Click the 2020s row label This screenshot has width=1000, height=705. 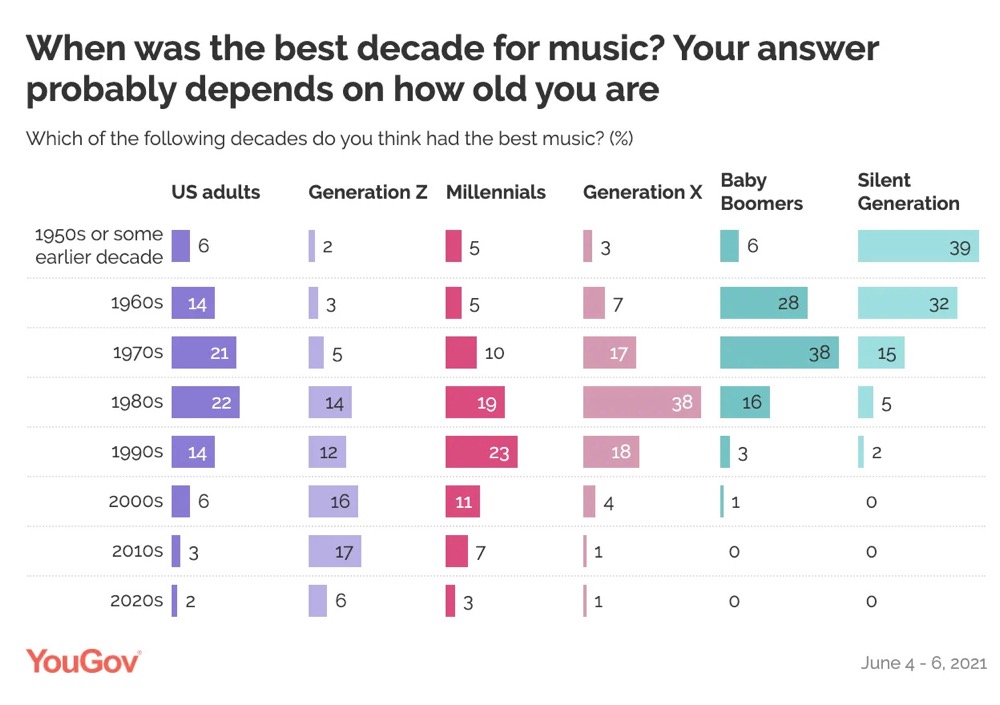136,601
